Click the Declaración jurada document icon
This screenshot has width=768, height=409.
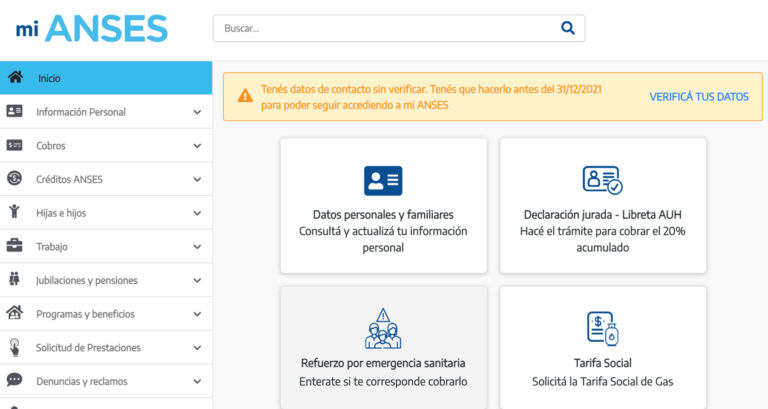click(602, 180)
